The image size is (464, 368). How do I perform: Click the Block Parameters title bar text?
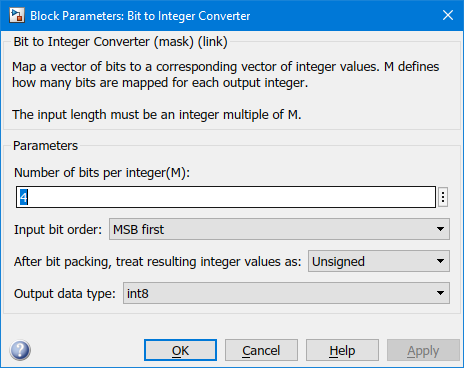[x=140, y=16]
